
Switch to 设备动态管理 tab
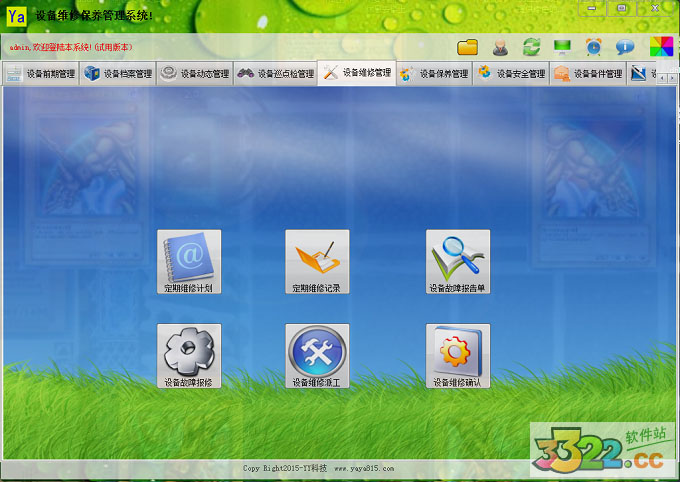pyautogui.click(x=195, y=74)
